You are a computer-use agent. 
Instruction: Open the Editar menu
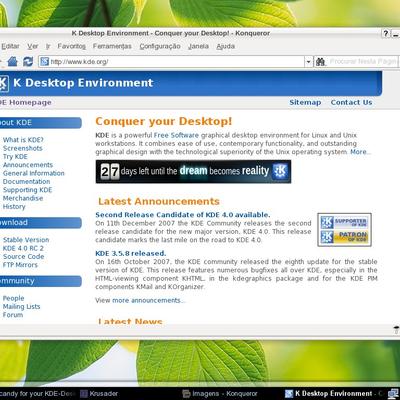pyautogui.click(x=10, y=46)
